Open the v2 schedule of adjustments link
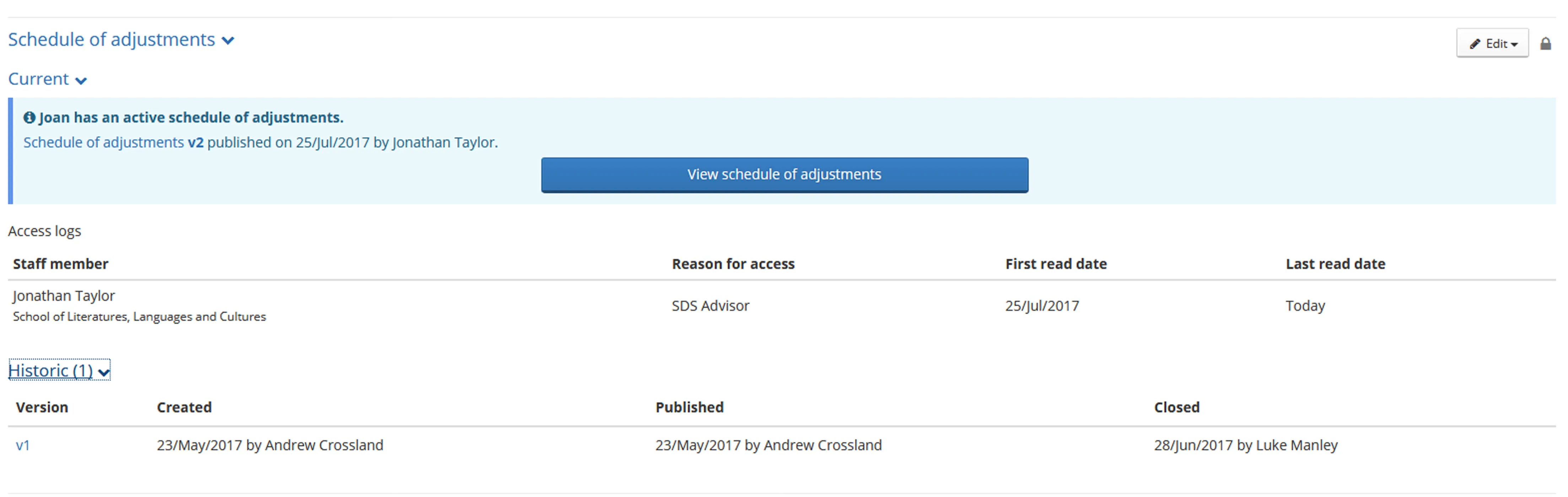Screen dimensions: 1568x497 pyautogui.click(x=195, y=142)
